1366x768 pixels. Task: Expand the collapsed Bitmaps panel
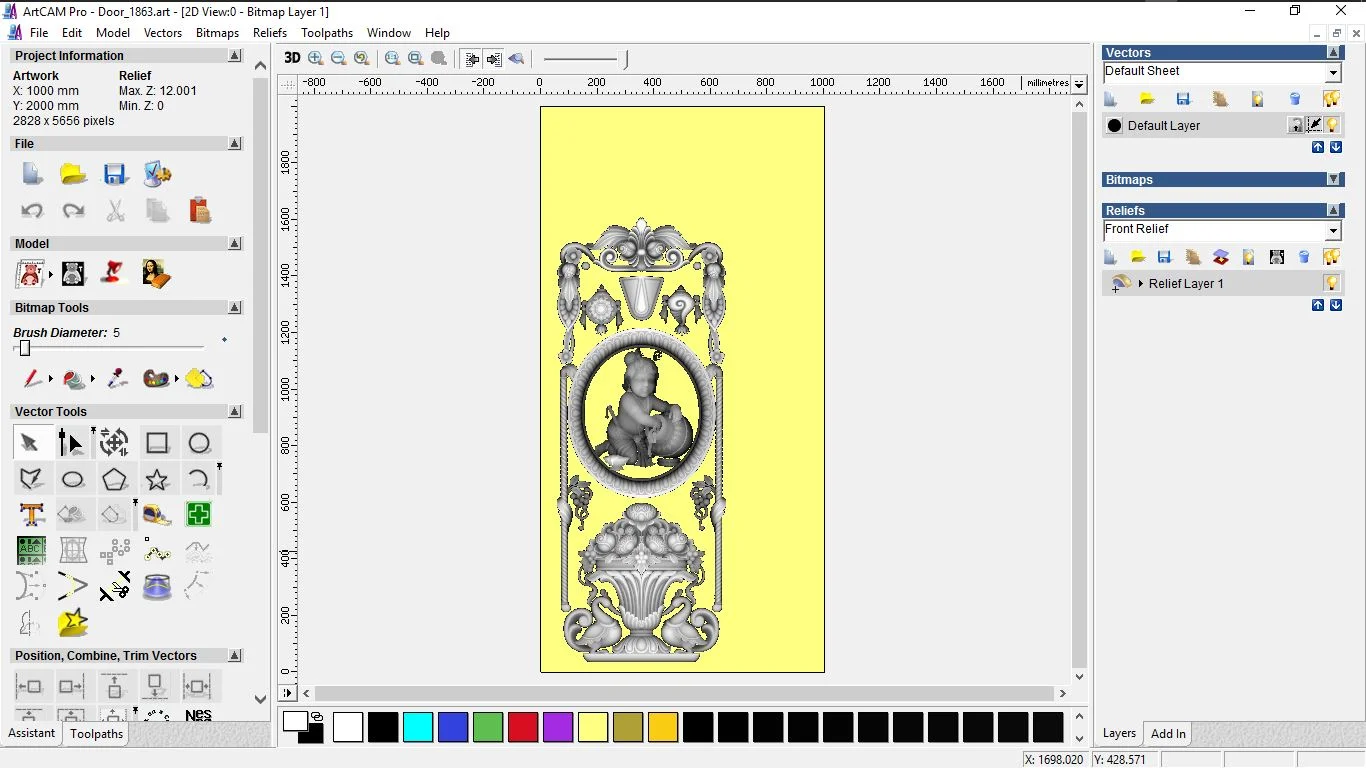pos(1334,180)
